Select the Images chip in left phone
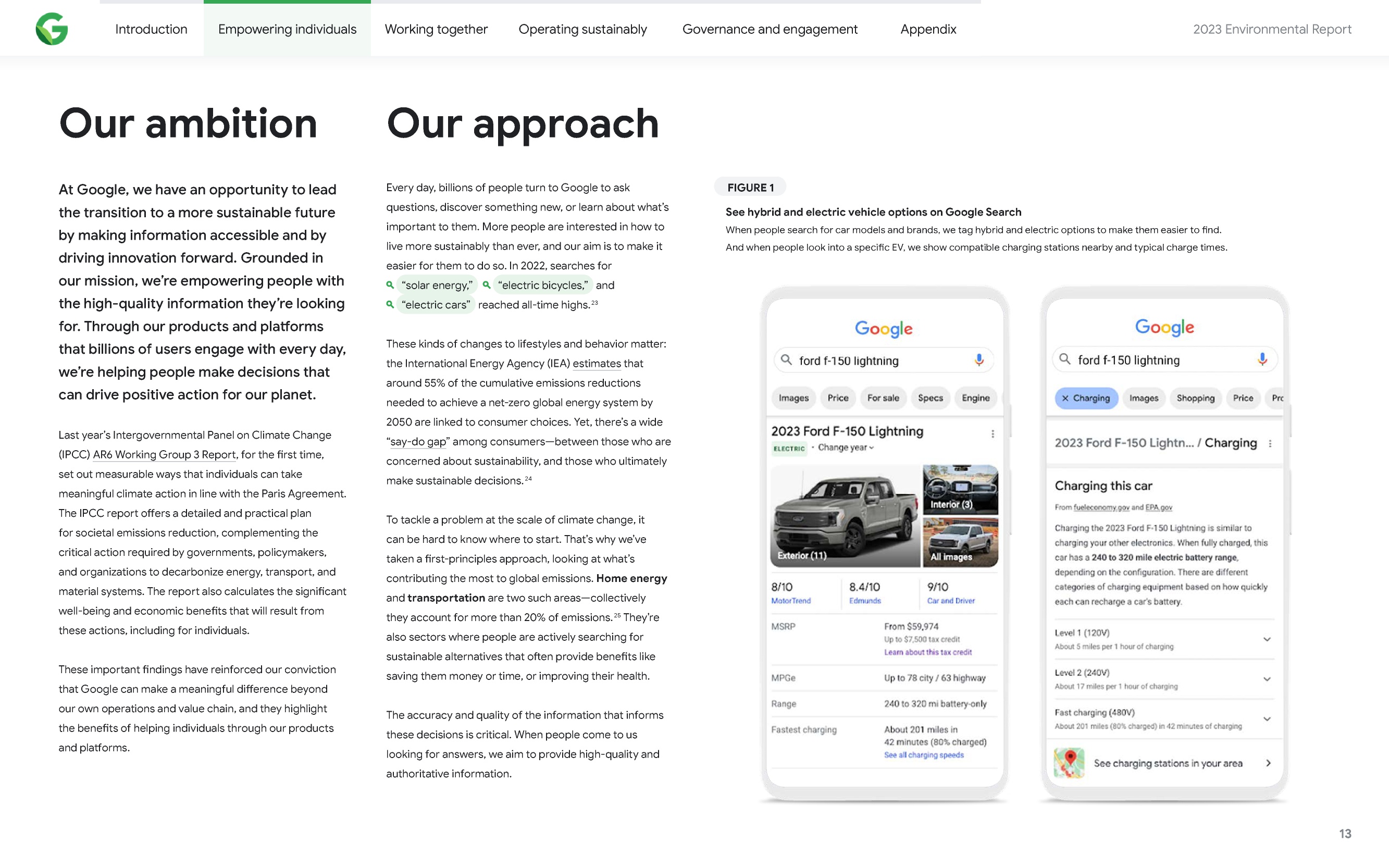Screen dimensions: 1389x868 tap(793, 398)
